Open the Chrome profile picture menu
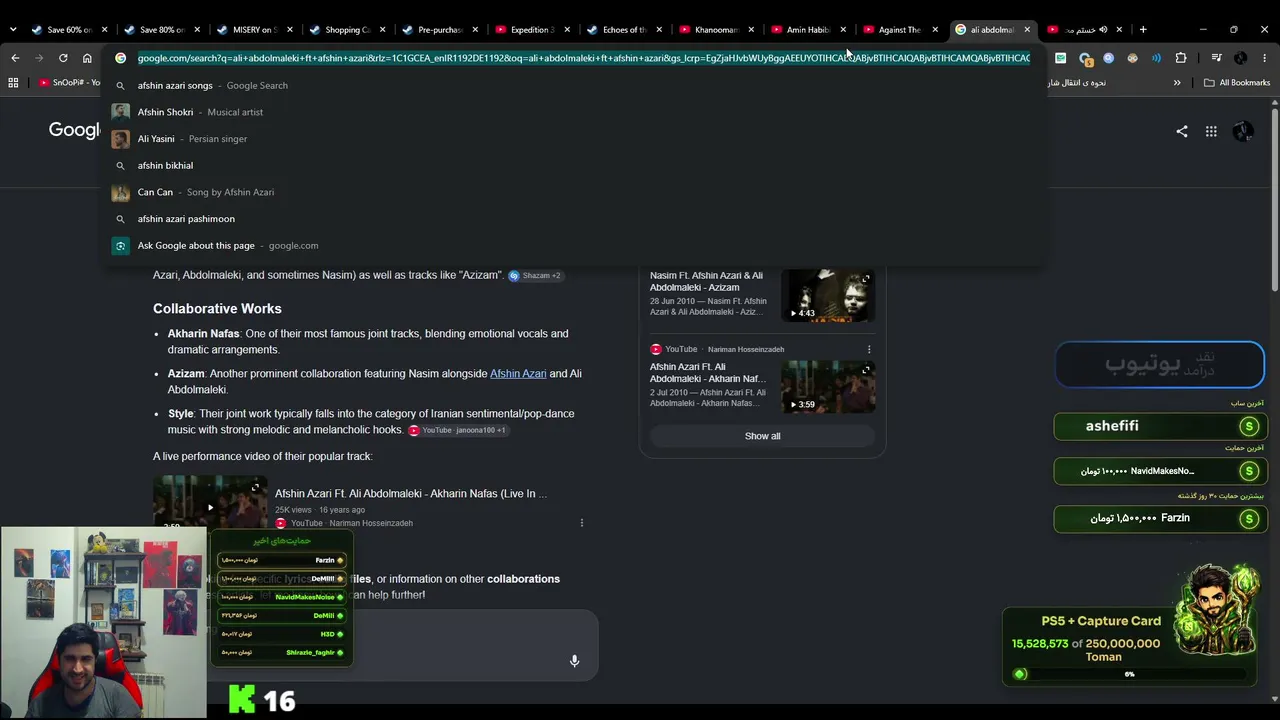This screenshot has width=1280, height=720. click(x=1241, y=58)
